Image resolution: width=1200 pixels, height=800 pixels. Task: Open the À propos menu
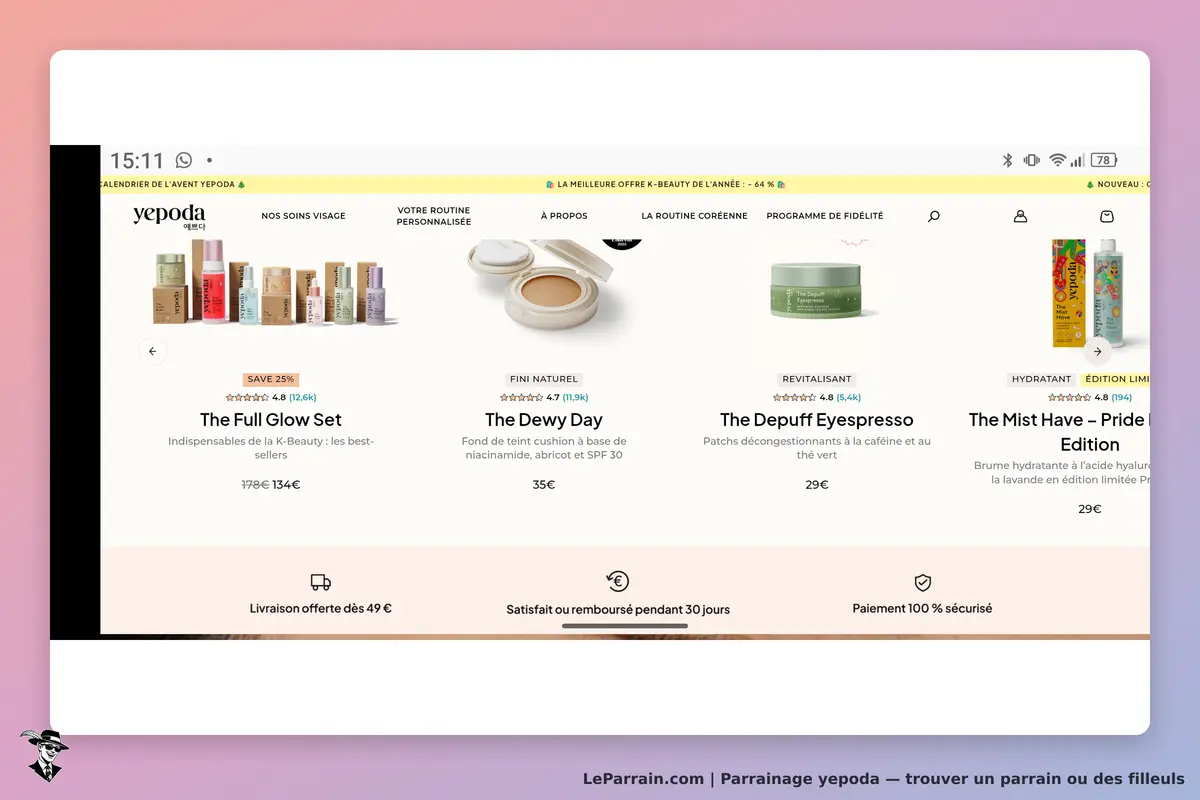click(x=564, y=216)
